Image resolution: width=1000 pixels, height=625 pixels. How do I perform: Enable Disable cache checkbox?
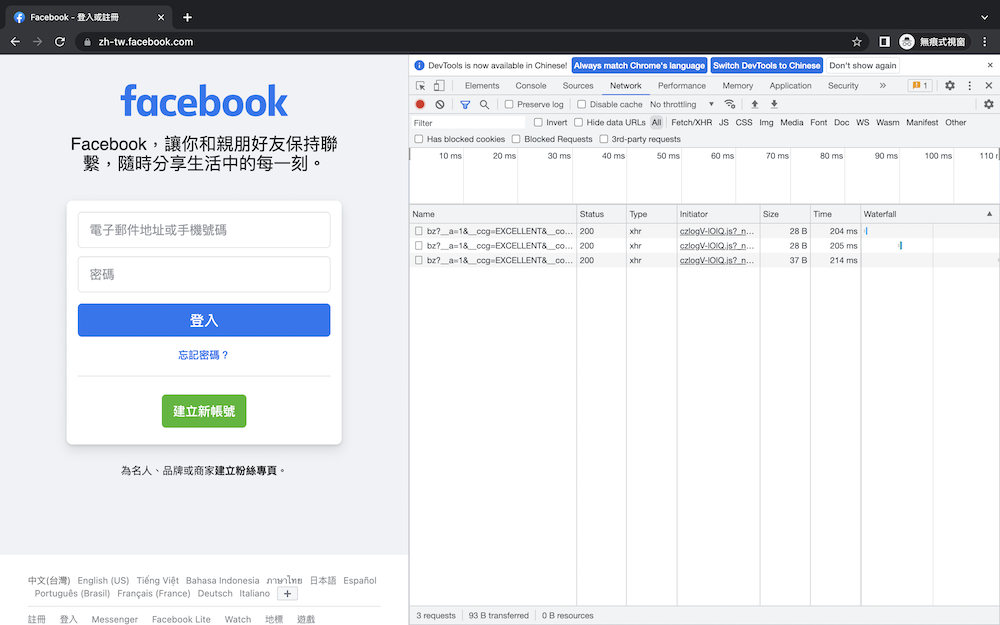(582, 104)
